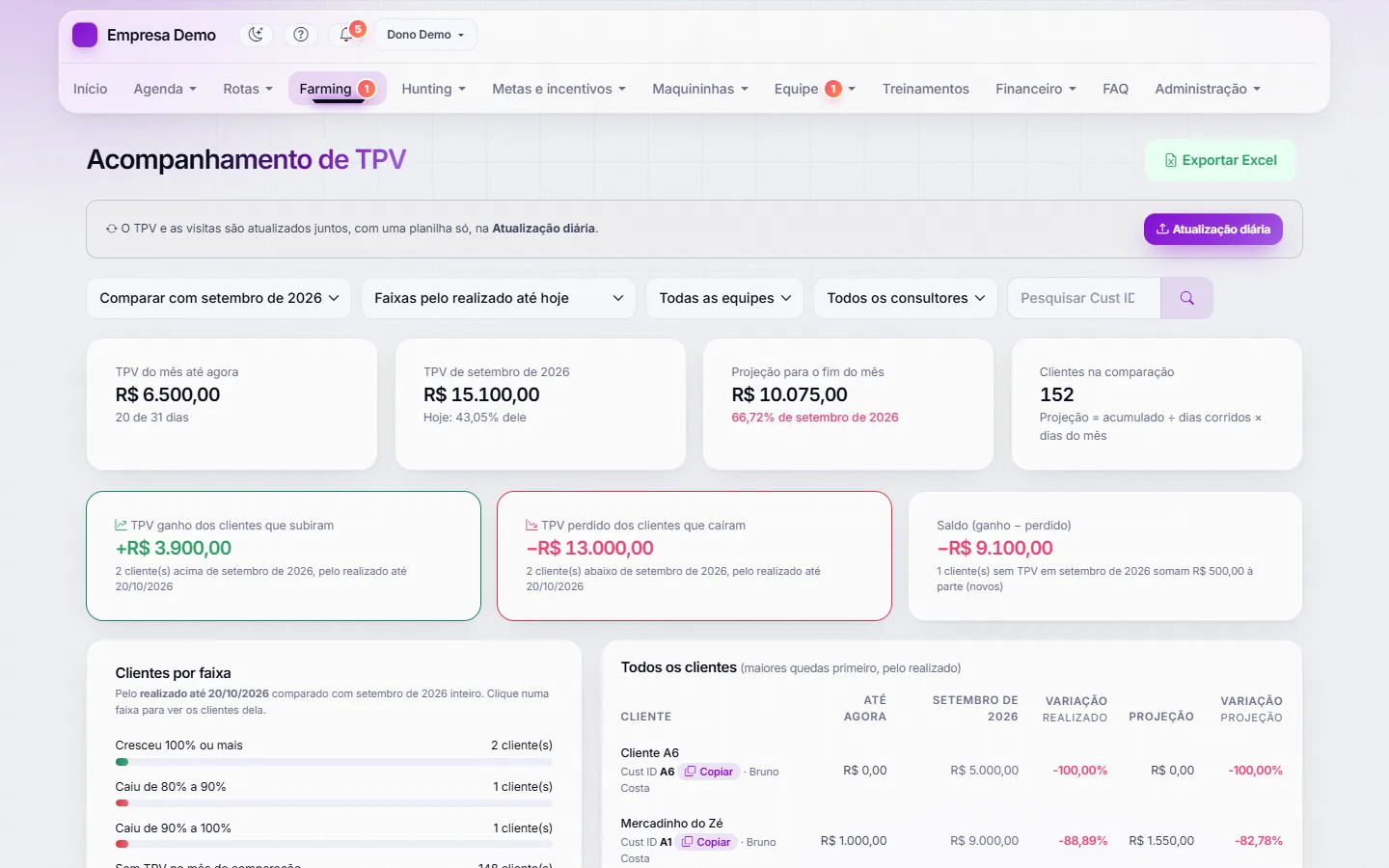This screenshot has height=868, width=1389.
Task: Click the Pesquisar Cust ID input field
Action: pos(1084,298)
